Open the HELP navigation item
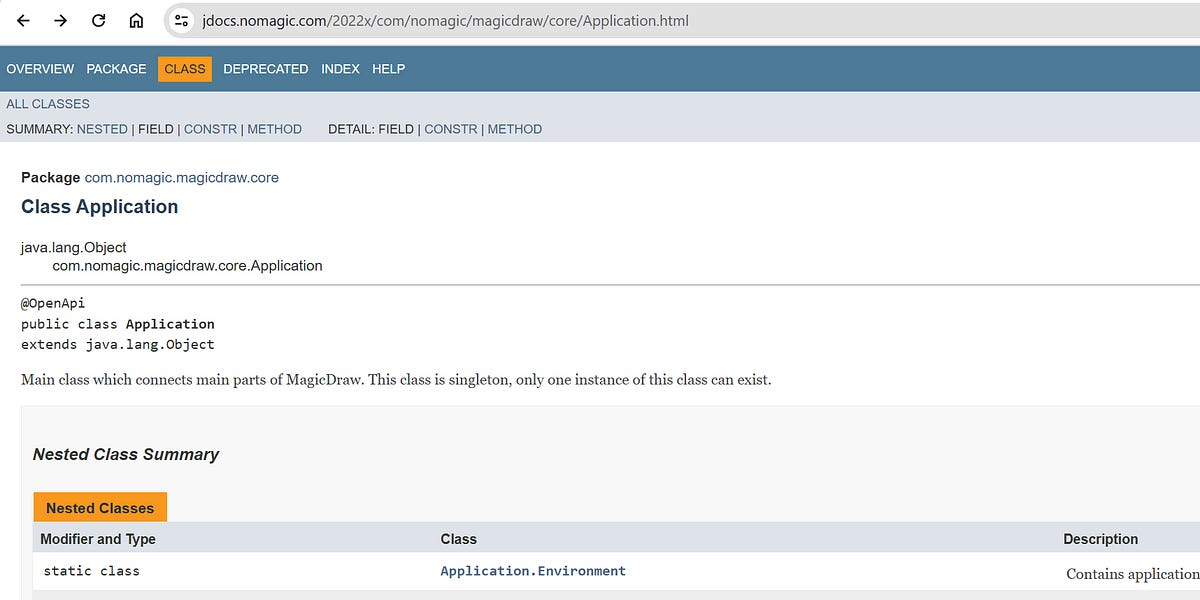Viewport: 1200px width, 600px height. pyautogui.click(x=389, y=68)
